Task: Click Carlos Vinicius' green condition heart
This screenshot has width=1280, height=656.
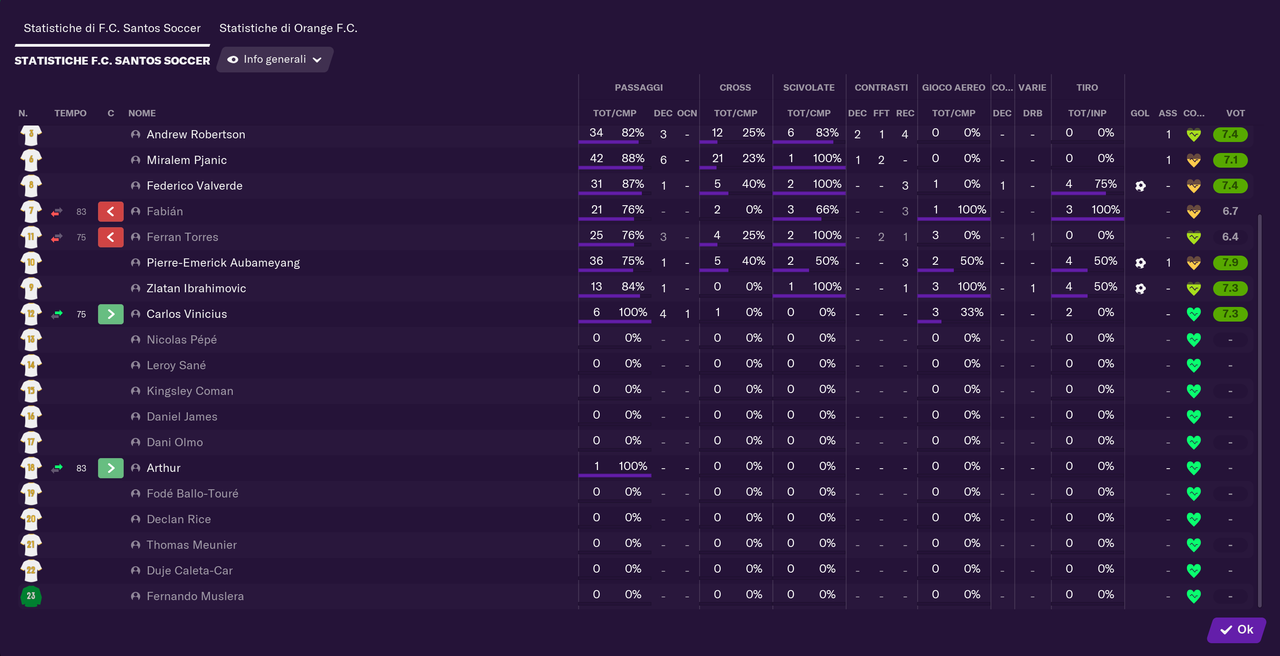Action: [1193, 314]
